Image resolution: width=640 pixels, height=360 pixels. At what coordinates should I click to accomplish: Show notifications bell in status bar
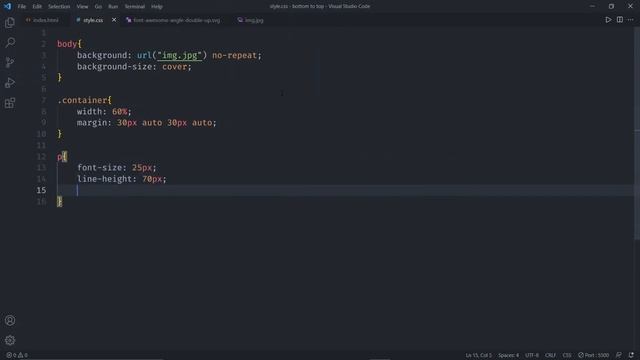click(631, 355)
